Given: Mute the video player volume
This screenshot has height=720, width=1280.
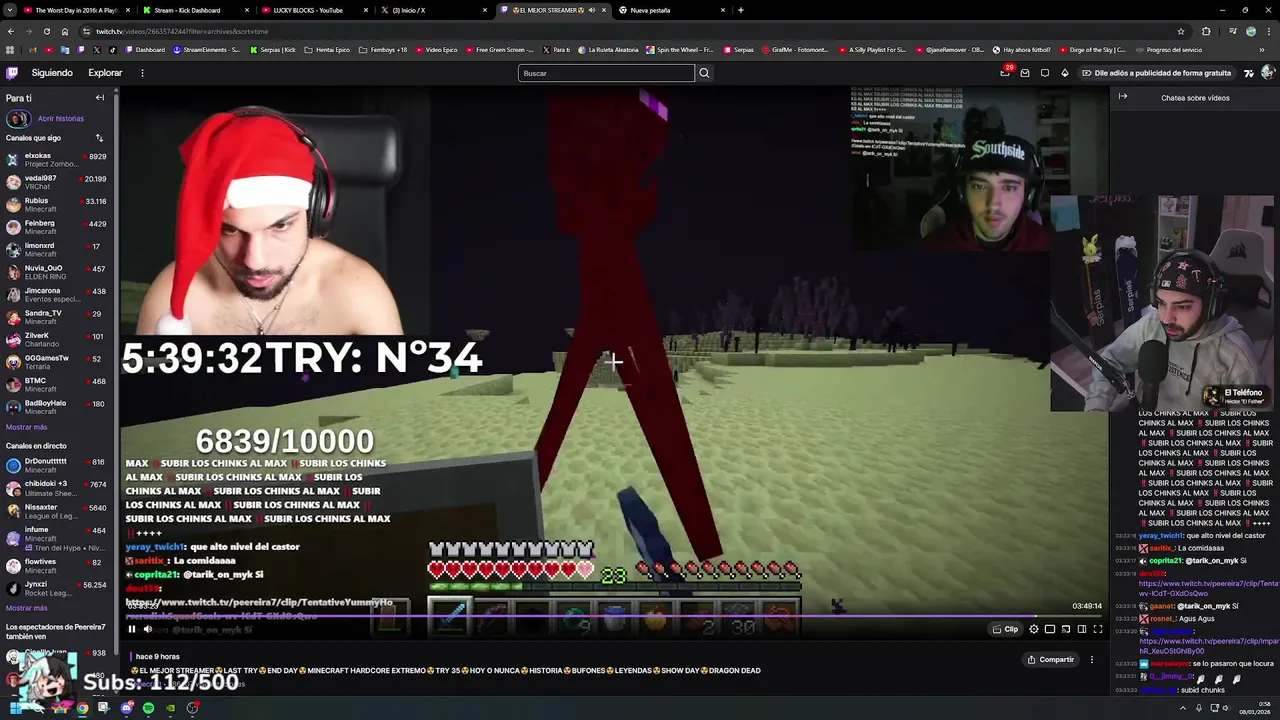Looking at the screenshot, I should click(x=148, y=629).
